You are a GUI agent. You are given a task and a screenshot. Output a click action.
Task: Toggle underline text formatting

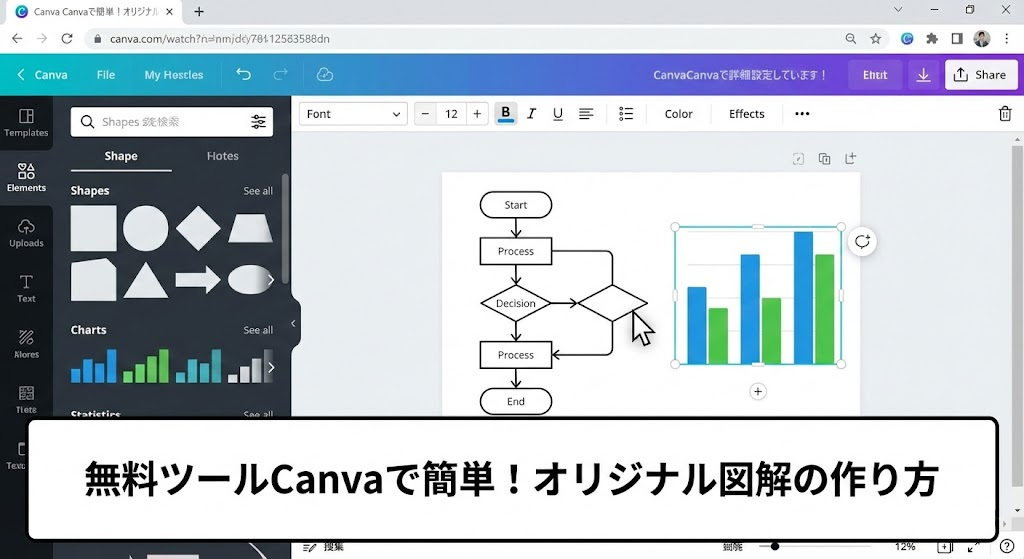(558, 114)
